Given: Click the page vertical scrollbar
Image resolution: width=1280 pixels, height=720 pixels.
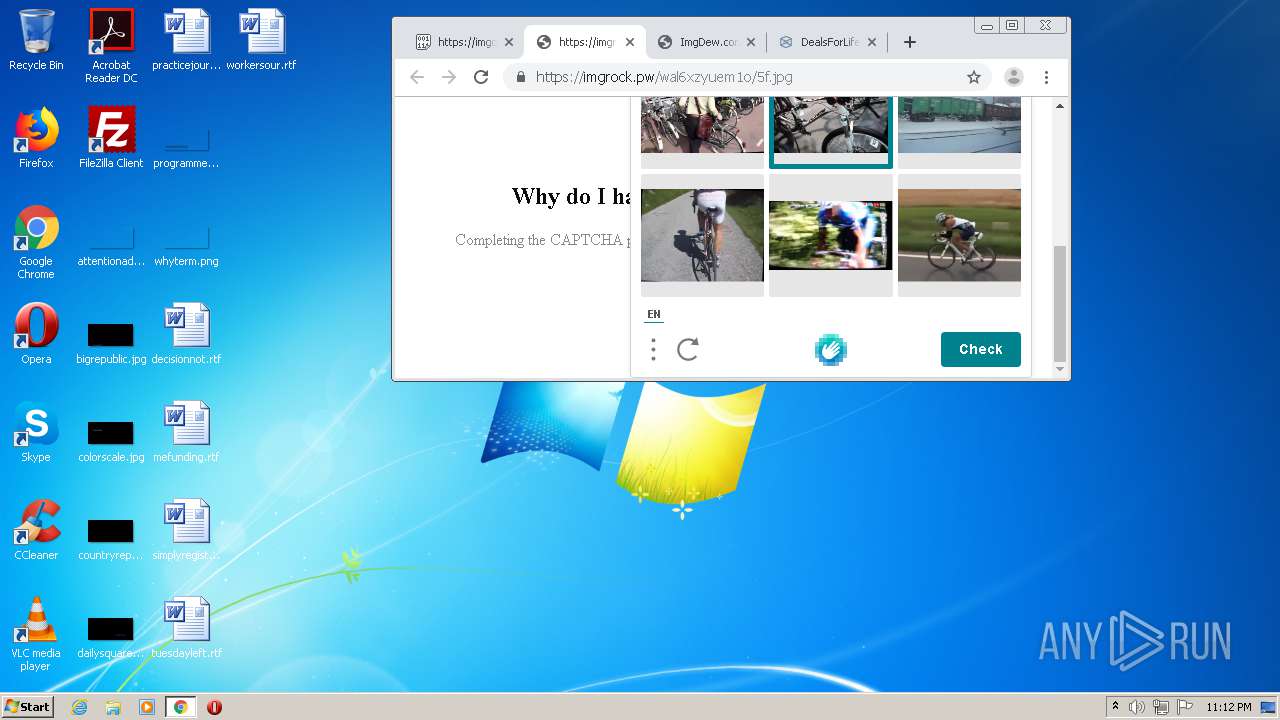Looking at the screenshot, I should point(1060,303).
